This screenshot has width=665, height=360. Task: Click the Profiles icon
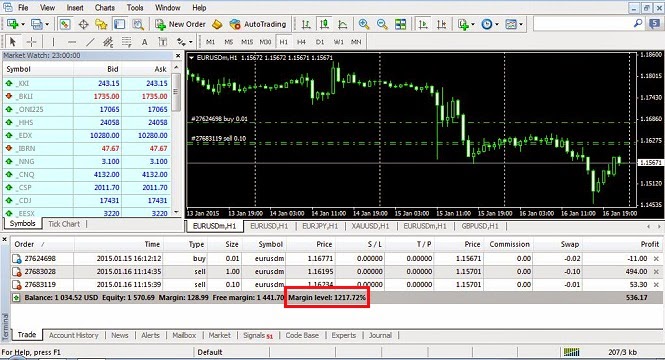(x=37, y=25)
